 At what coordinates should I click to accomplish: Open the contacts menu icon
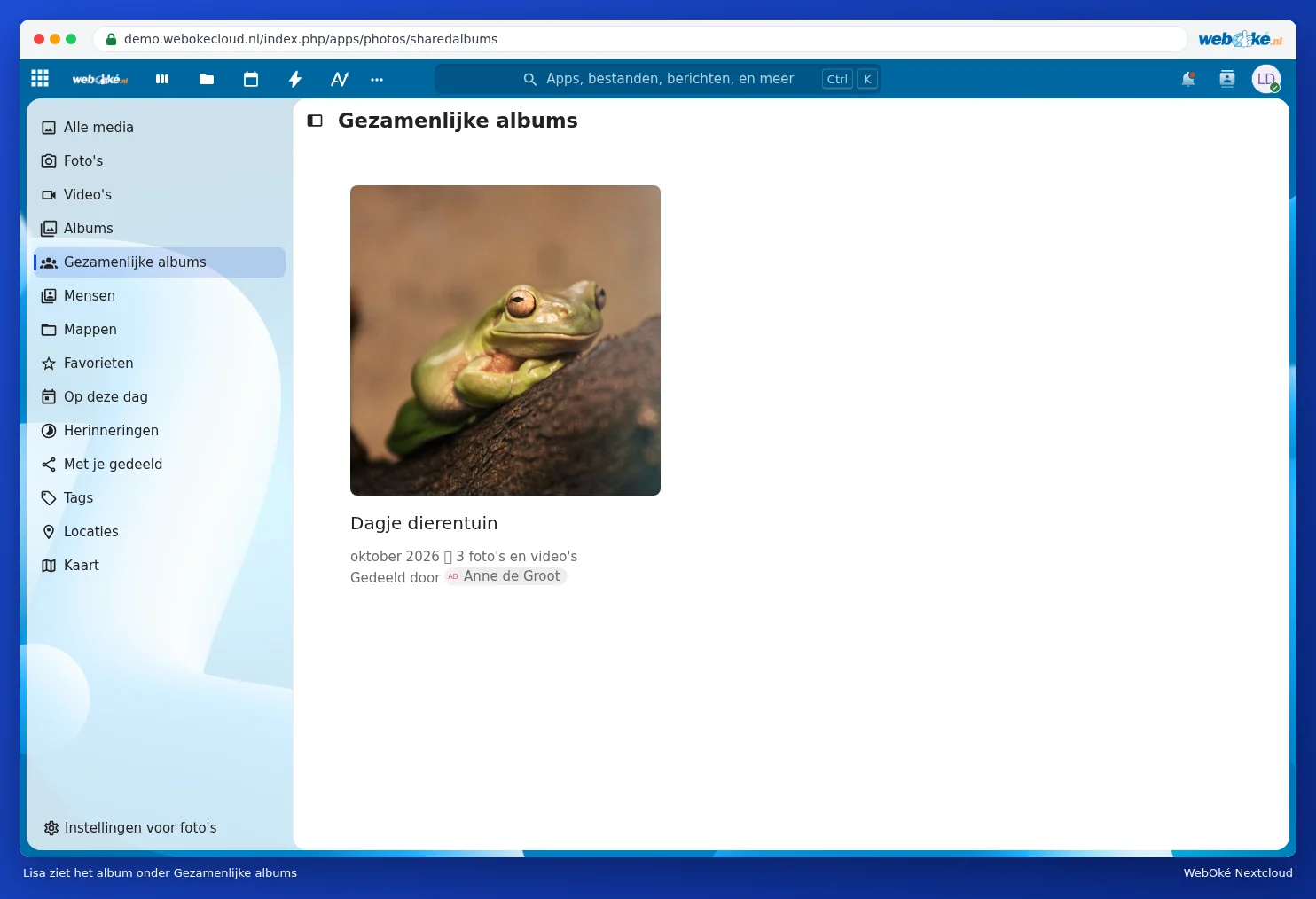click(1227, 79)
